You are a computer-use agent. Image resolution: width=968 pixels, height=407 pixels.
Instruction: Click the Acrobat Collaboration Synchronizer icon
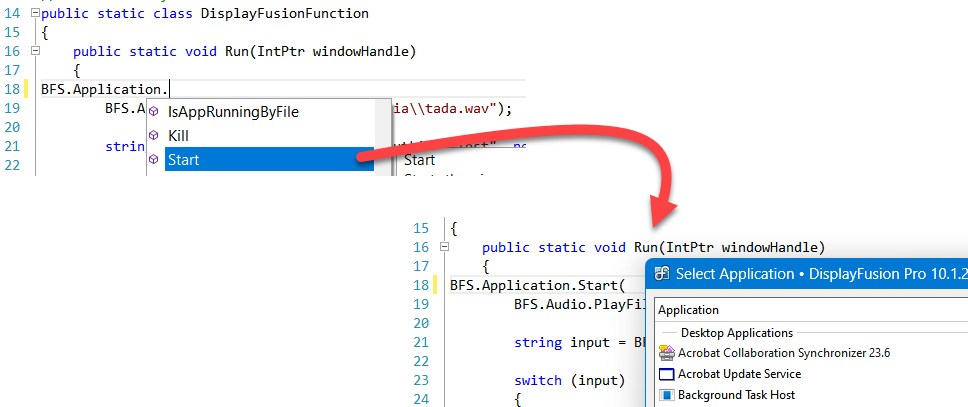tap(667, 353)
